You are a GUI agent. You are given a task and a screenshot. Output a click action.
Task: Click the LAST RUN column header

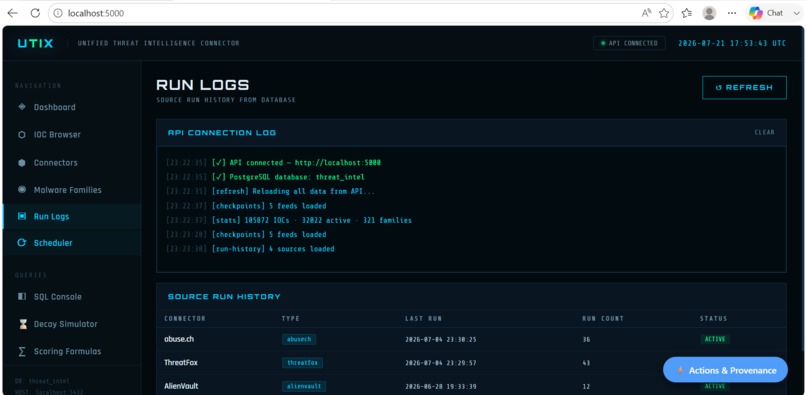(x=423, y=318)
